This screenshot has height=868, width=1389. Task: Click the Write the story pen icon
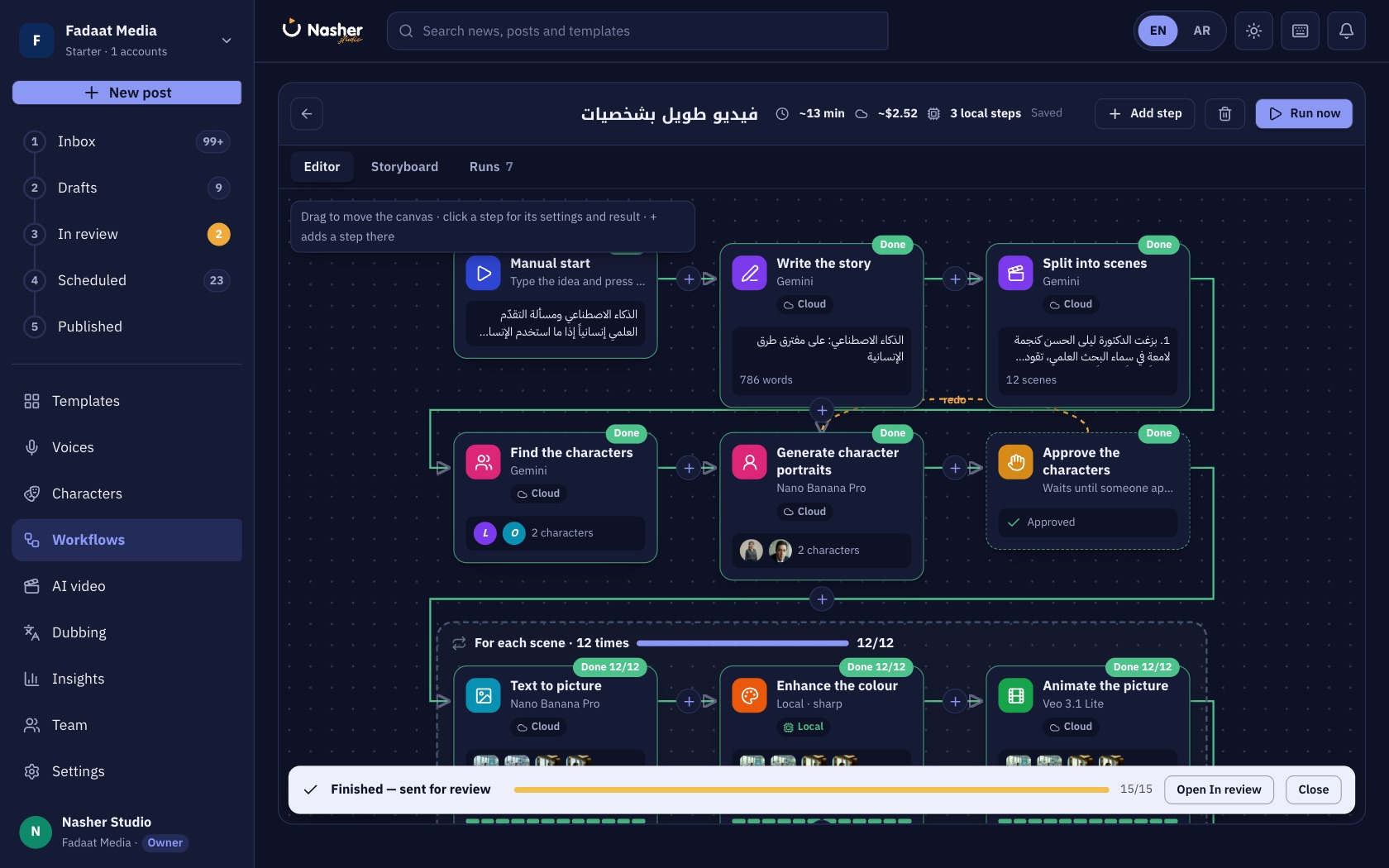pyautogui.click(x=750, y=273)
